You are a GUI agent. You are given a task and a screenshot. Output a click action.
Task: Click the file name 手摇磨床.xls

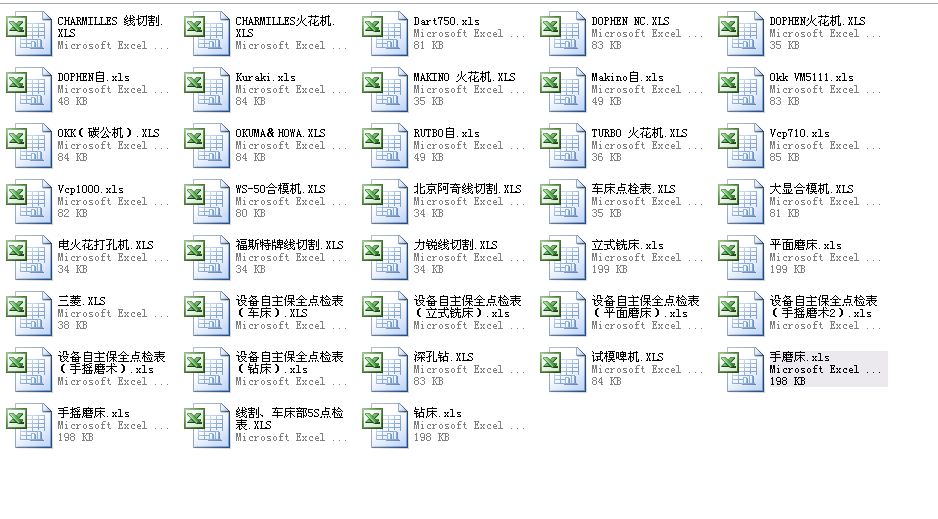pos(93,413)
